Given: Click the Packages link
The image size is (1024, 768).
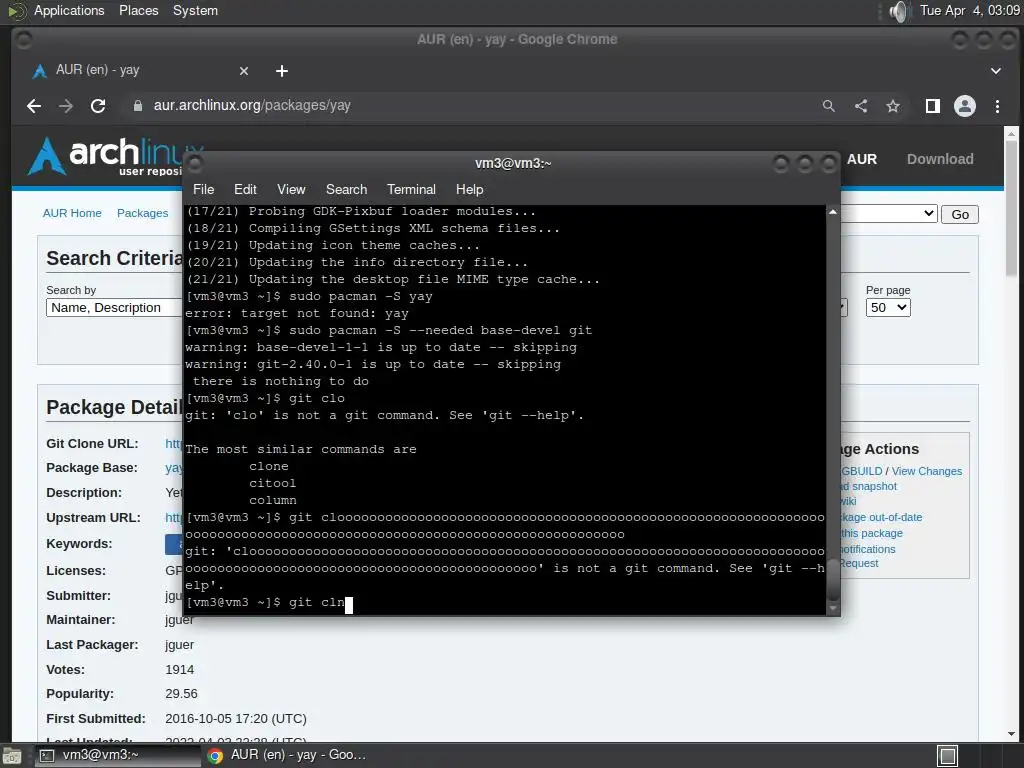Looking at the screenshot, I should (142, 214).
